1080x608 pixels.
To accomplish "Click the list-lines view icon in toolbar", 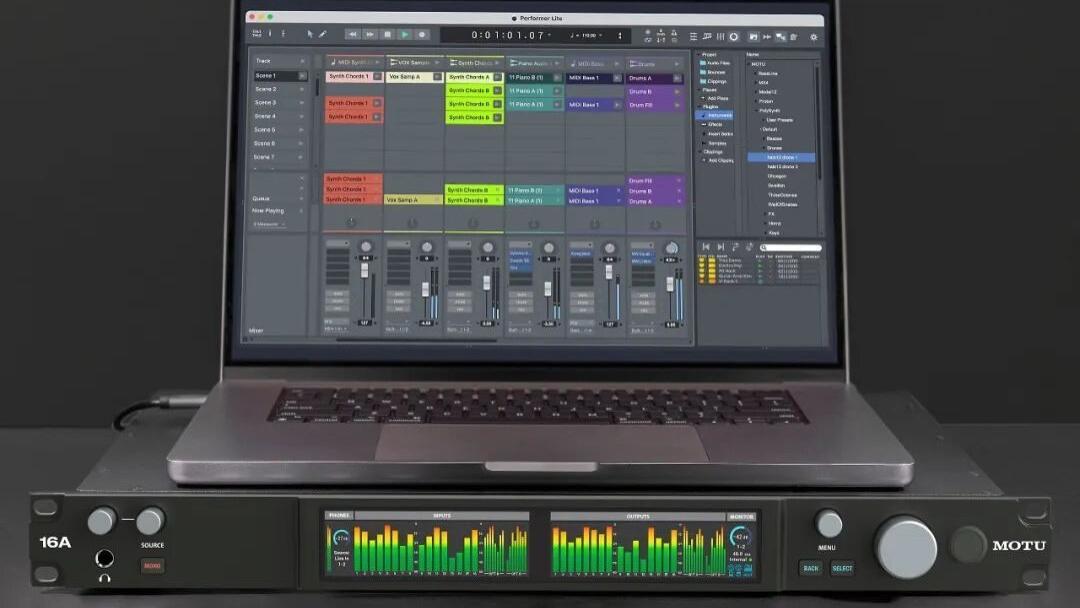I will pos(694,36).
